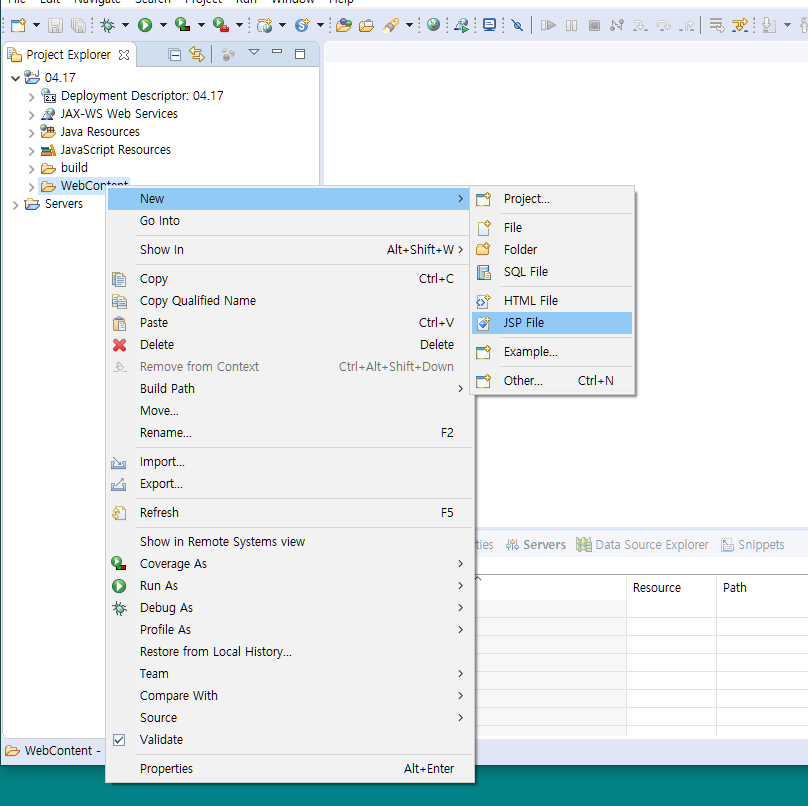Select the Servers item in project tree
The image size is (808, 806).
pos(63,204)
